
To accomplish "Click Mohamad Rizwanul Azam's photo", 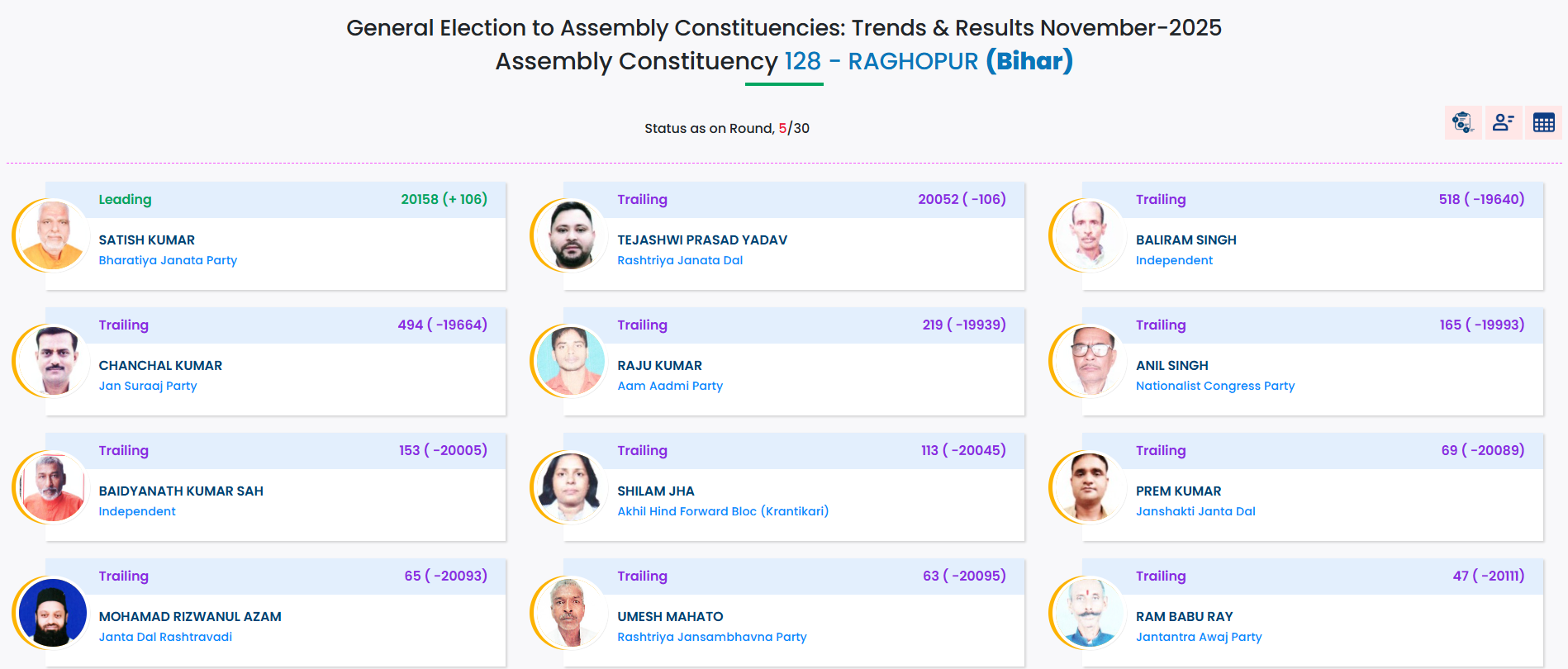I will click(x=51, y=612).
